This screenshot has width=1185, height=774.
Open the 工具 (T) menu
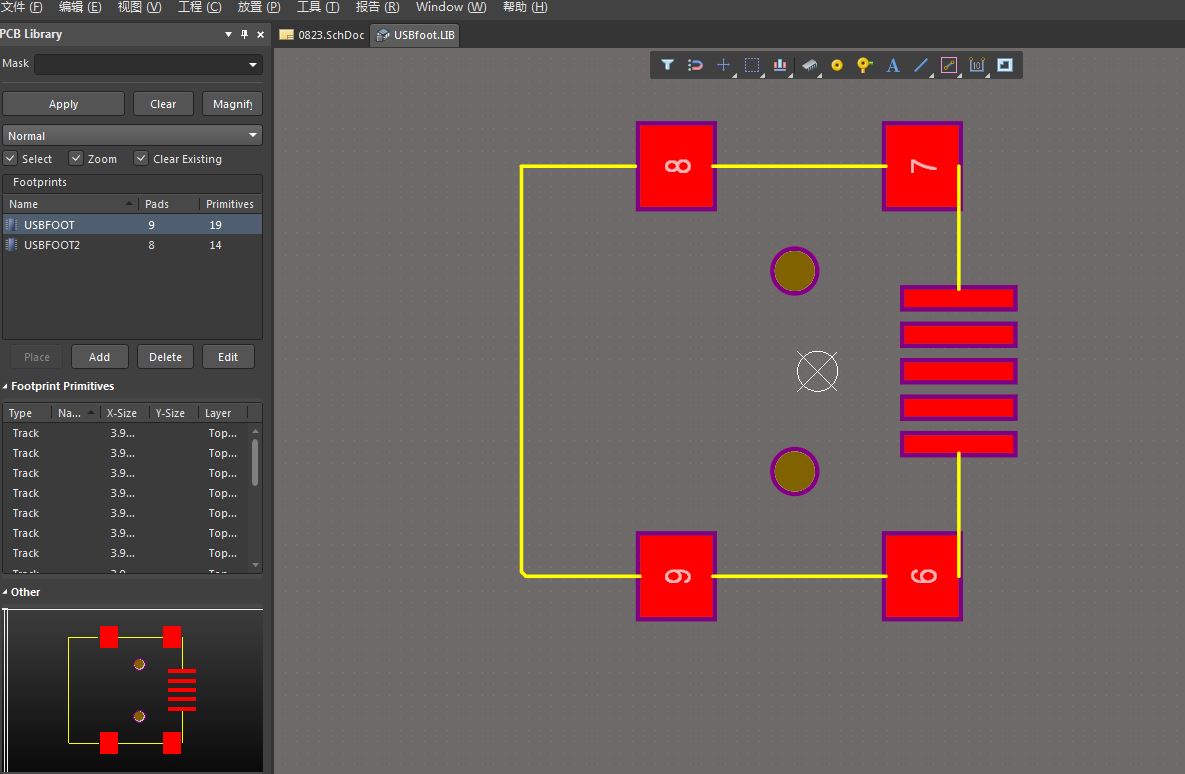pos(318,7)
